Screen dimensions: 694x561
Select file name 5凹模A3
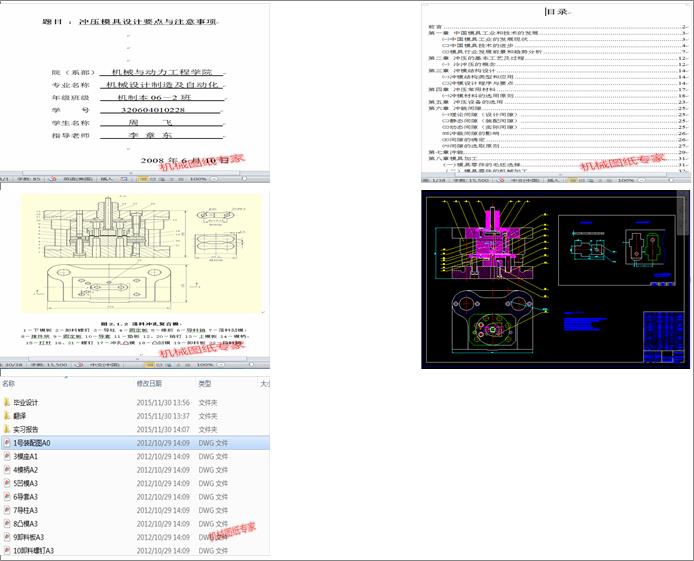pos(25,483)
